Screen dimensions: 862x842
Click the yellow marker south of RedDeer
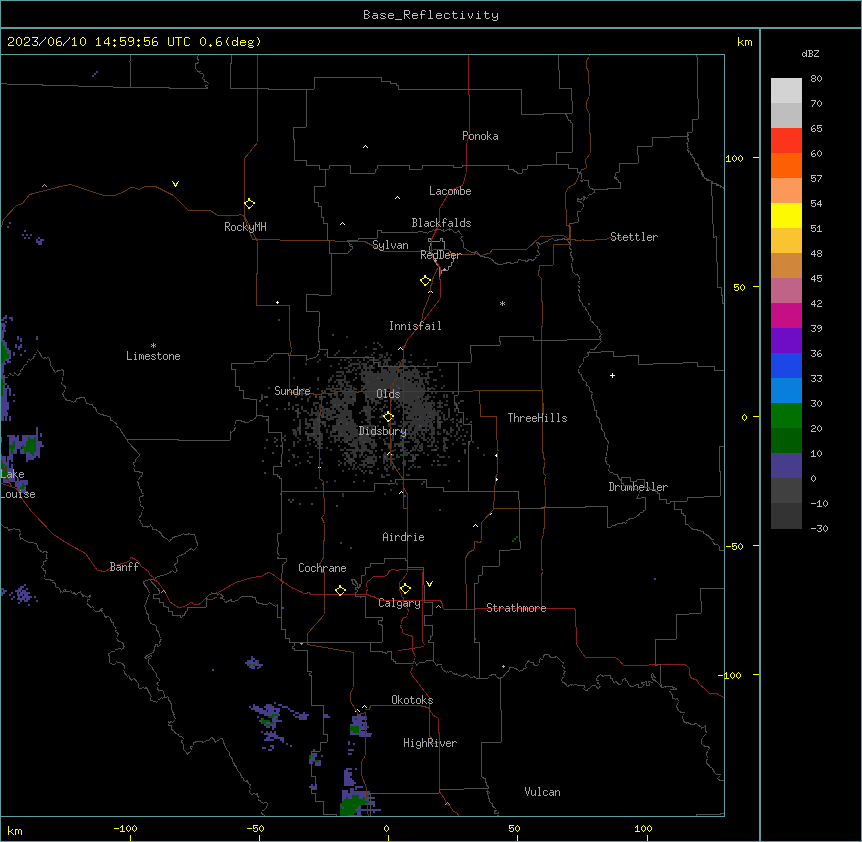(x=426, y=281)
